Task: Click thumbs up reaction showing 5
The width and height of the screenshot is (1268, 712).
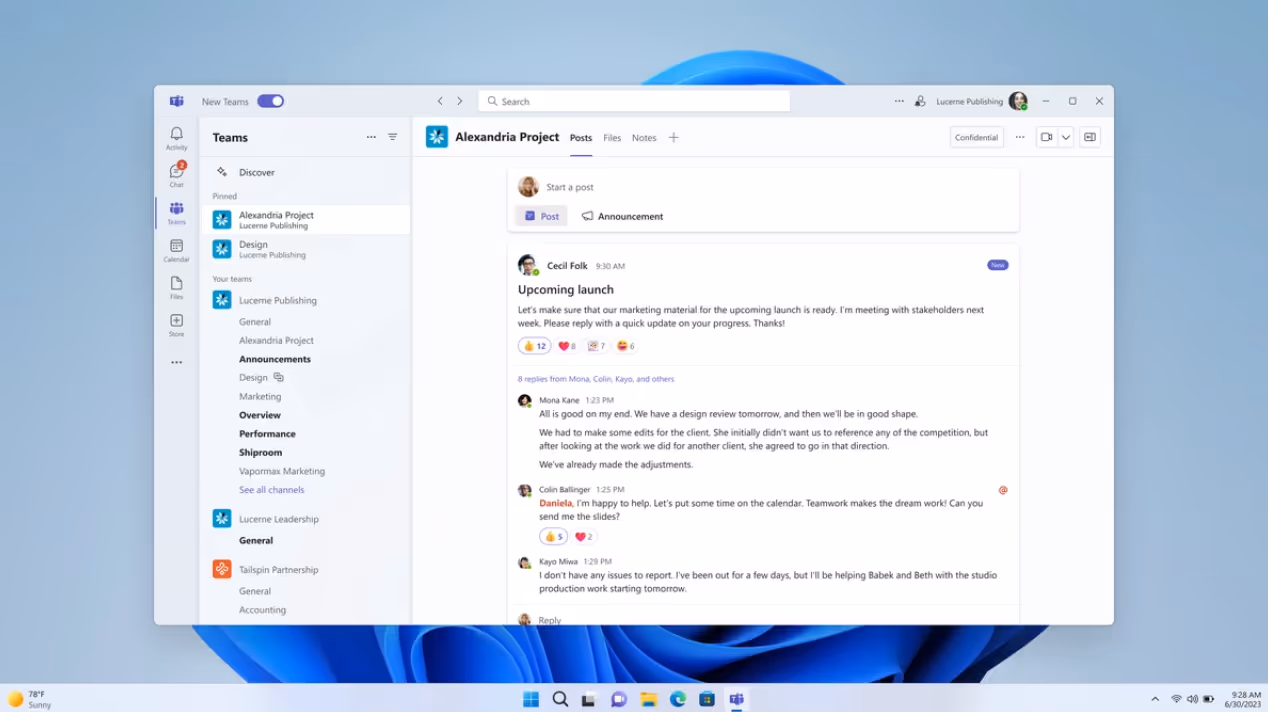Action: click(x=553, y=537)
